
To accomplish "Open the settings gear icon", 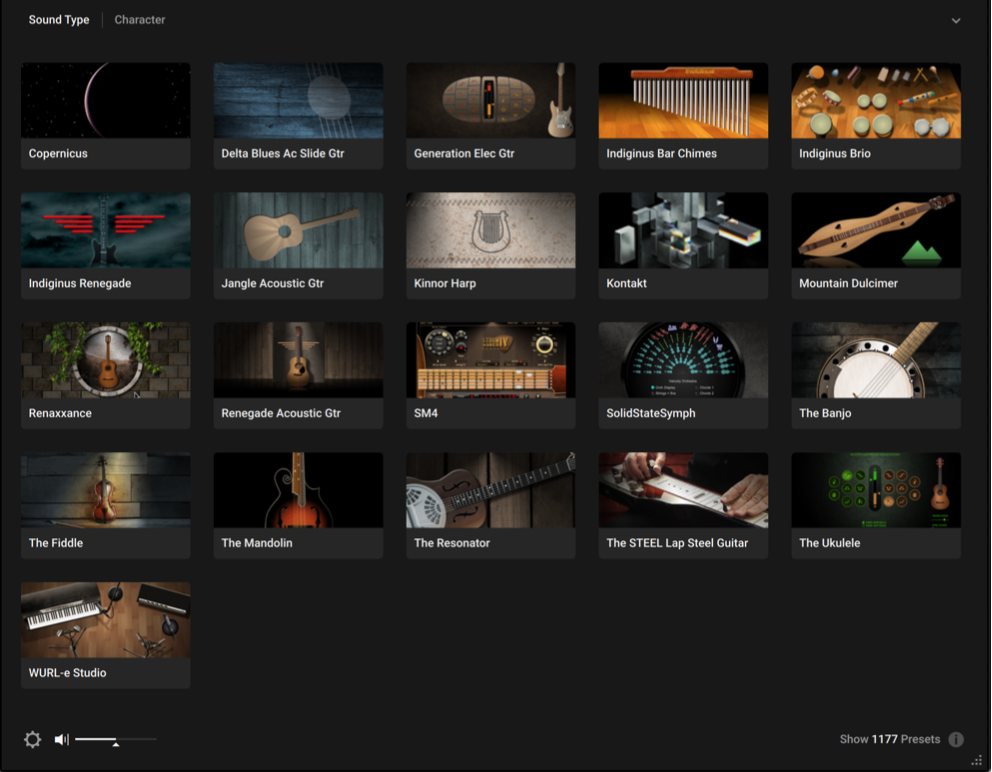I will pyautogui.click(x=32, y=739).
